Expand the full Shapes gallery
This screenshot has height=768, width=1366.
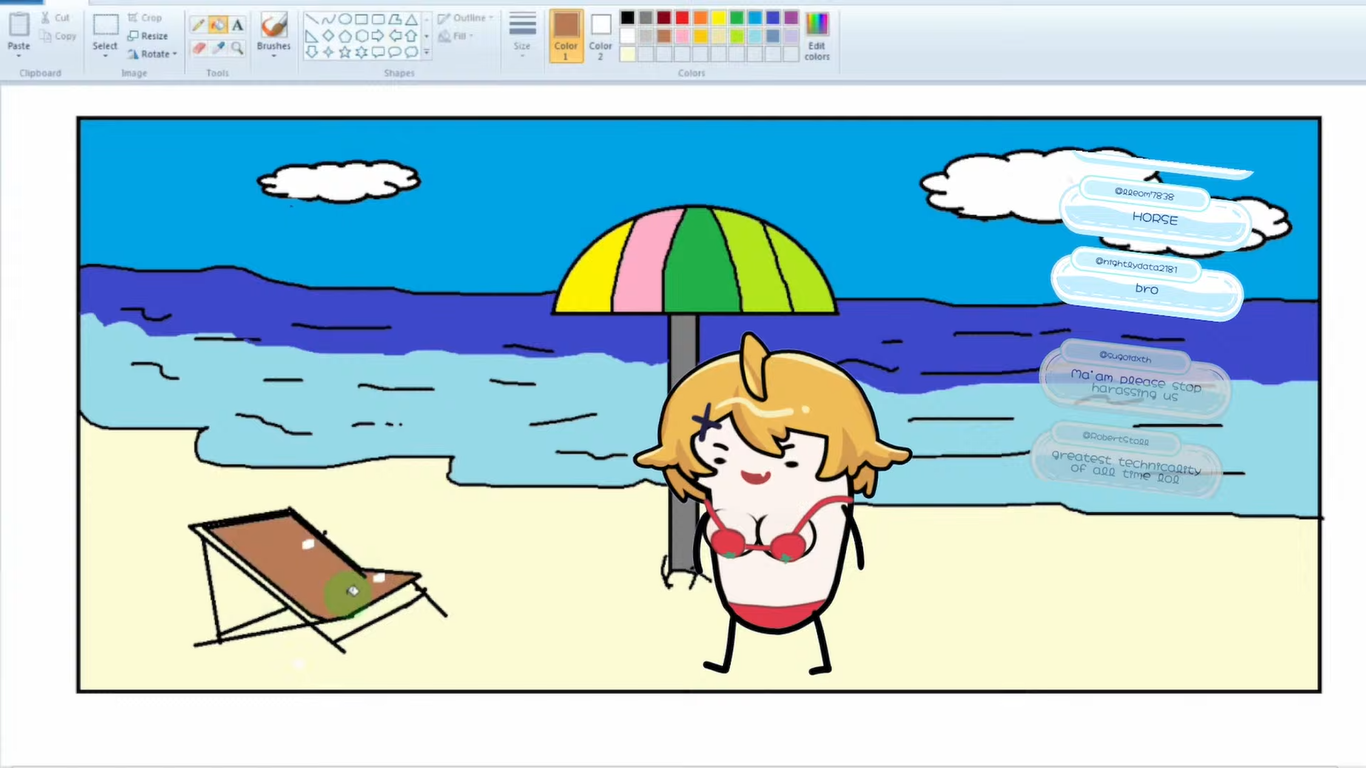tap(427, 52)
